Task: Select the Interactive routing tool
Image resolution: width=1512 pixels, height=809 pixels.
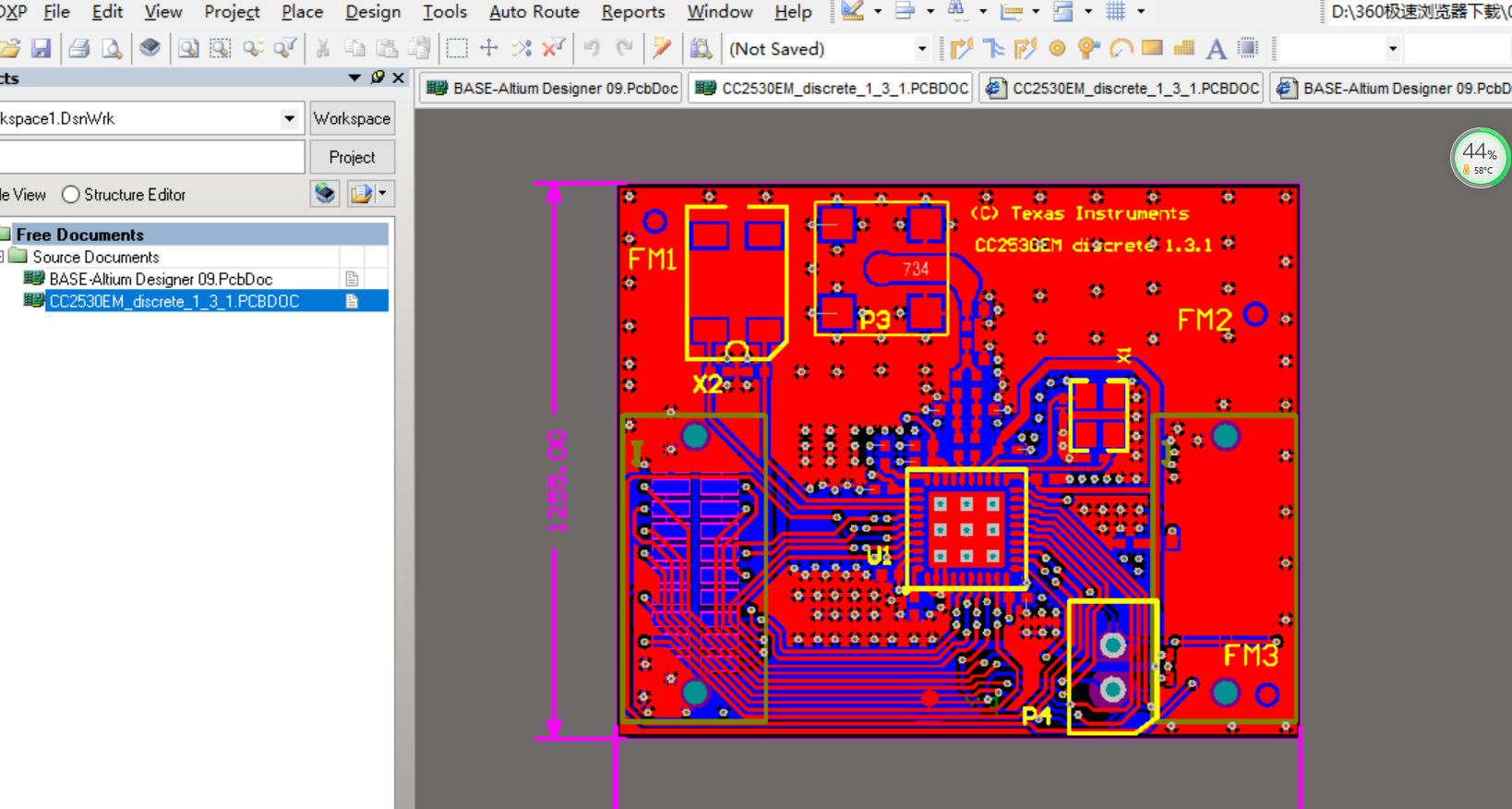Action: coord(962,48)
